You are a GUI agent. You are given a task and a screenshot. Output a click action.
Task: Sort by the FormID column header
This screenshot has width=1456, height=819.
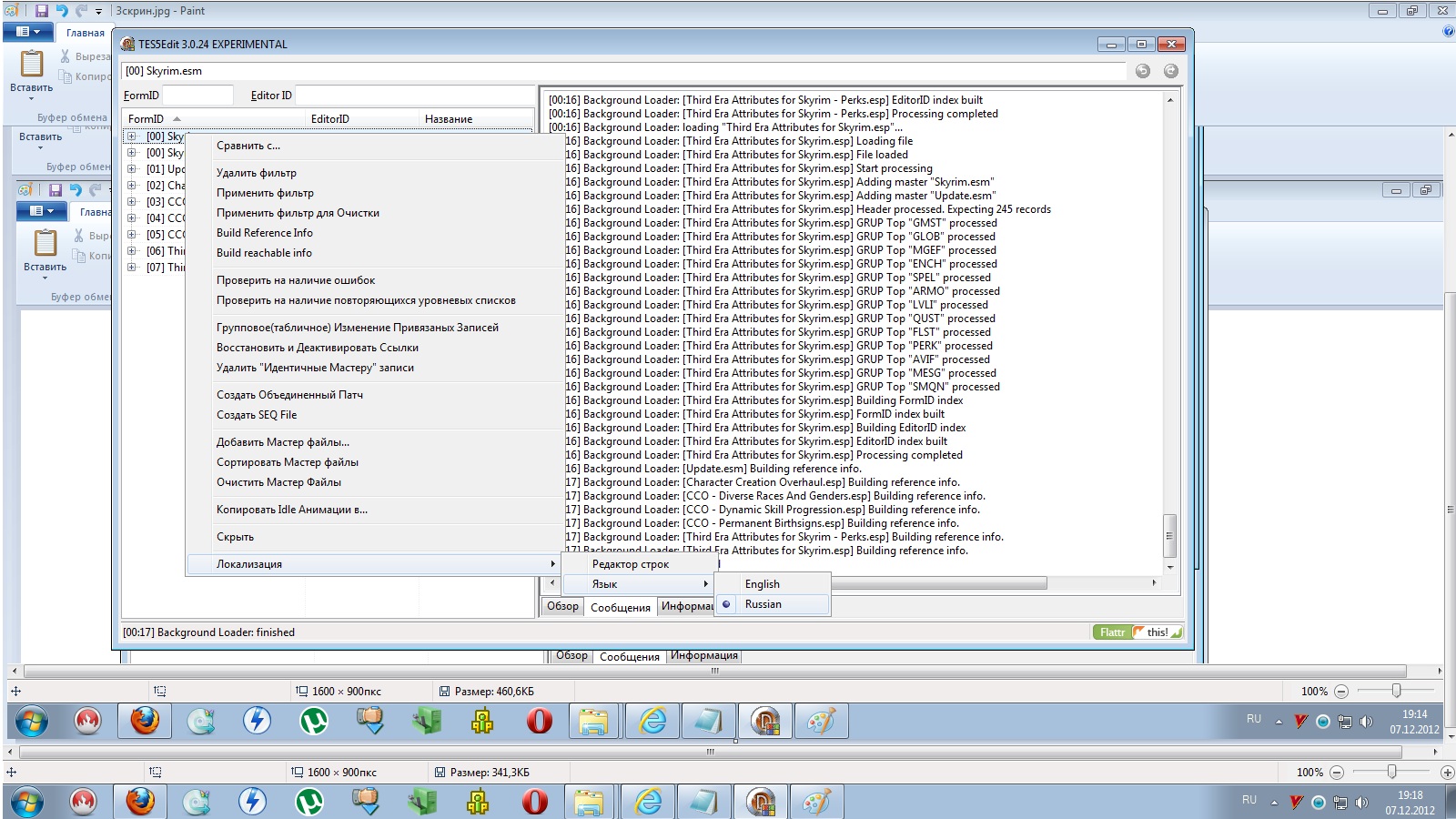pyautogui.click(x=215, y=119)
